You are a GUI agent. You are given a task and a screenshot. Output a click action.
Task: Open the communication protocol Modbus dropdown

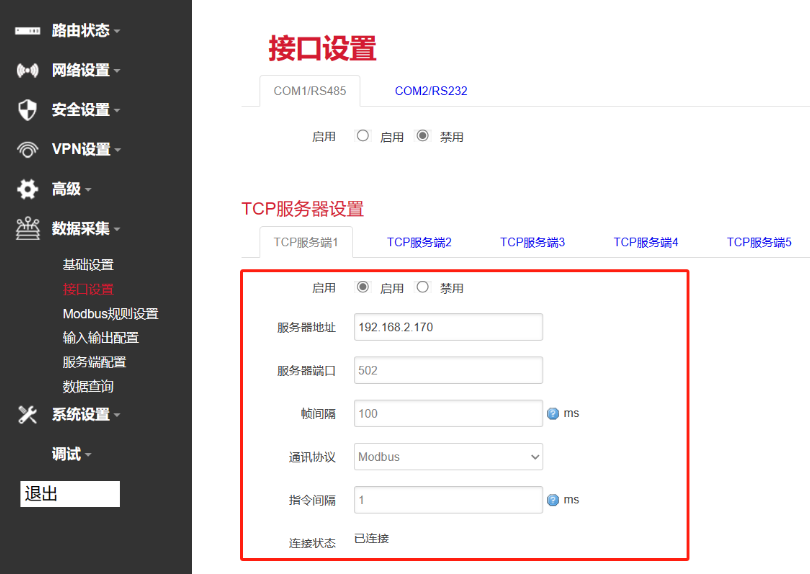point(448,457)
